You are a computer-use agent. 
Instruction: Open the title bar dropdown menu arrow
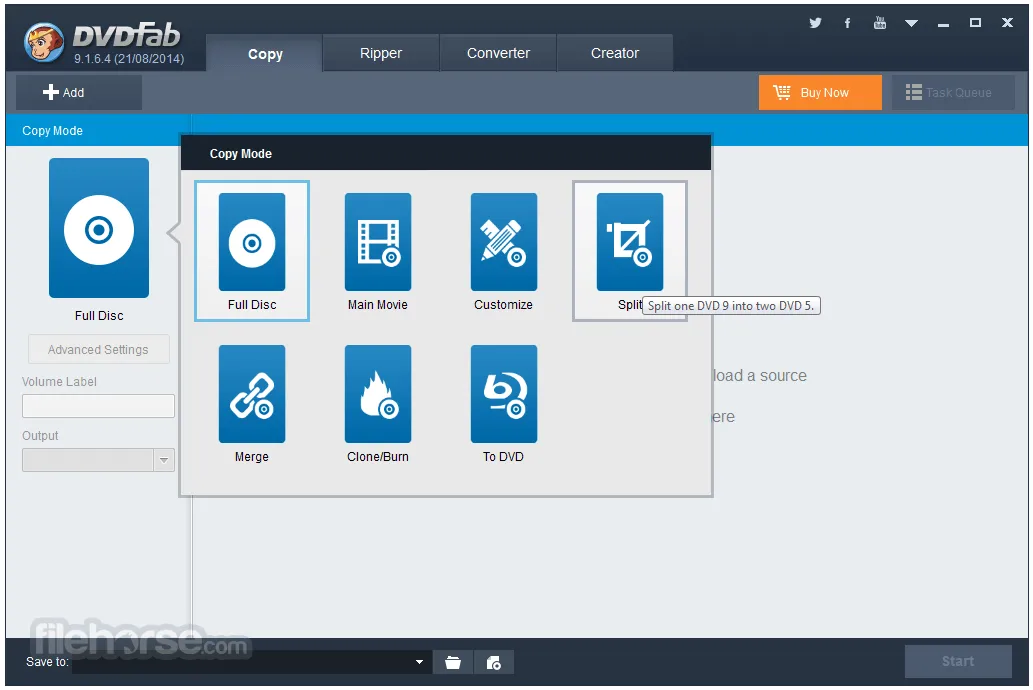pos(911,23)
